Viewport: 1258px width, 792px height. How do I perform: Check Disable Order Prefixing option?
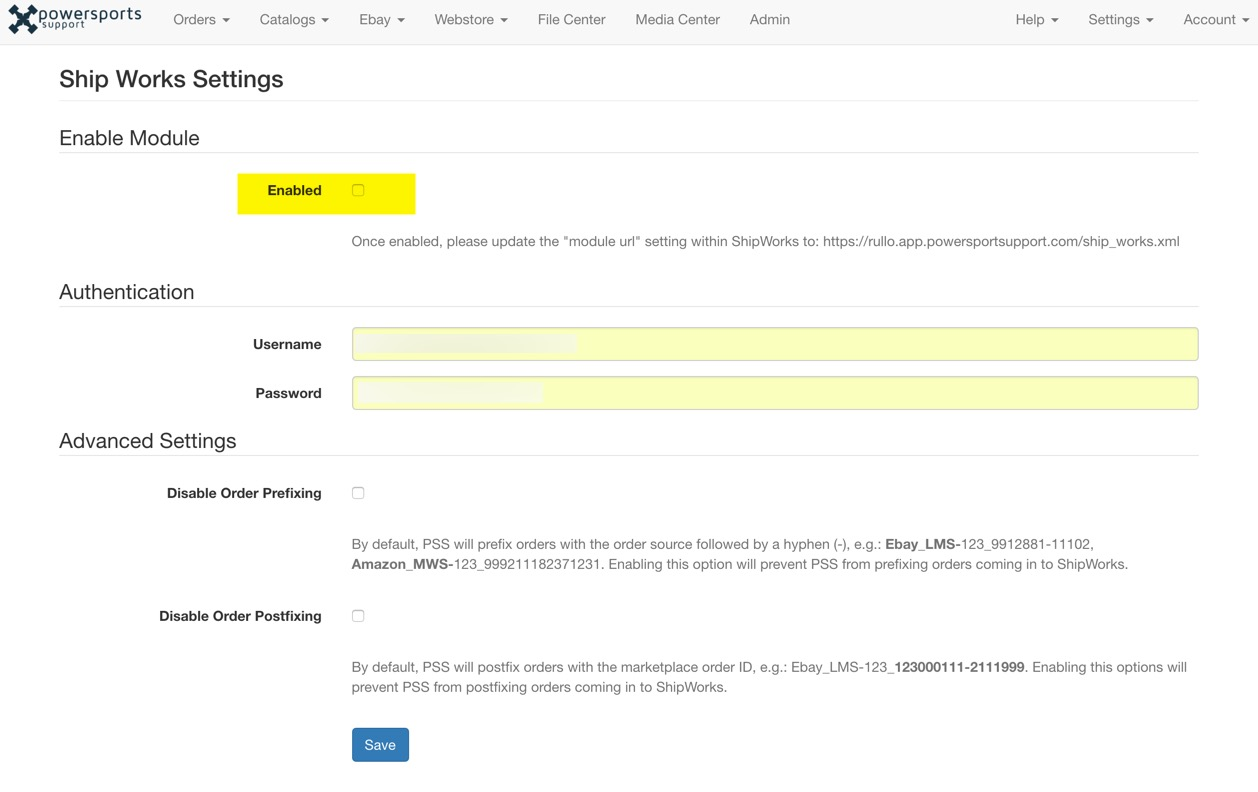[x=358, y=493]
